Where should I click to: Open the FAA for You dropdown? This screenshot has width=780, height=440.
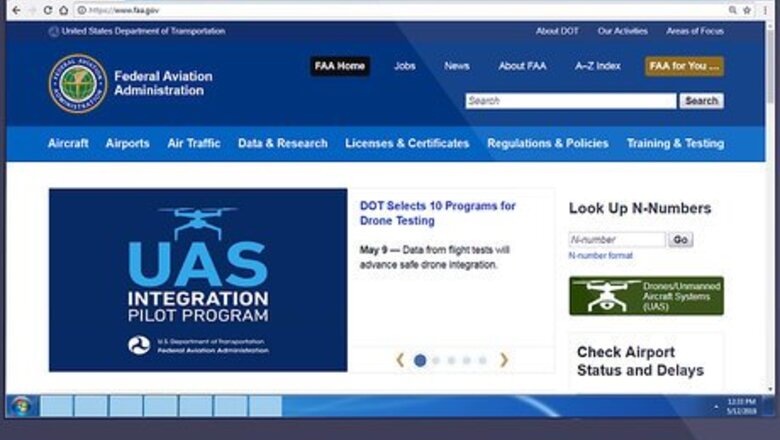point(684,66)
